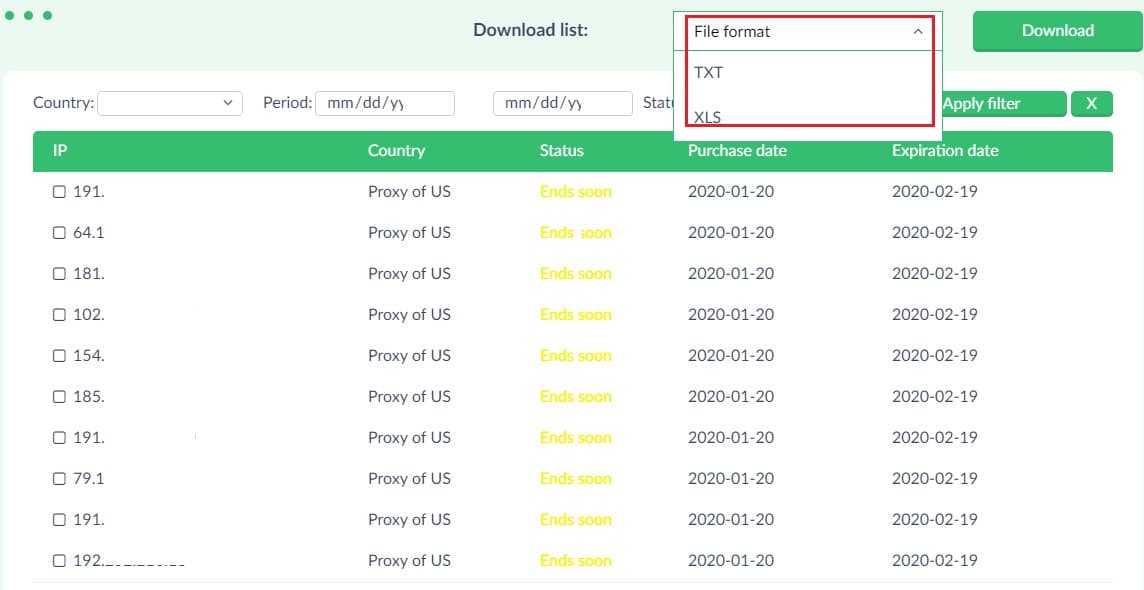Mark the checkbox for IP 79.1

pyautogui.click(x=59, y=478)
